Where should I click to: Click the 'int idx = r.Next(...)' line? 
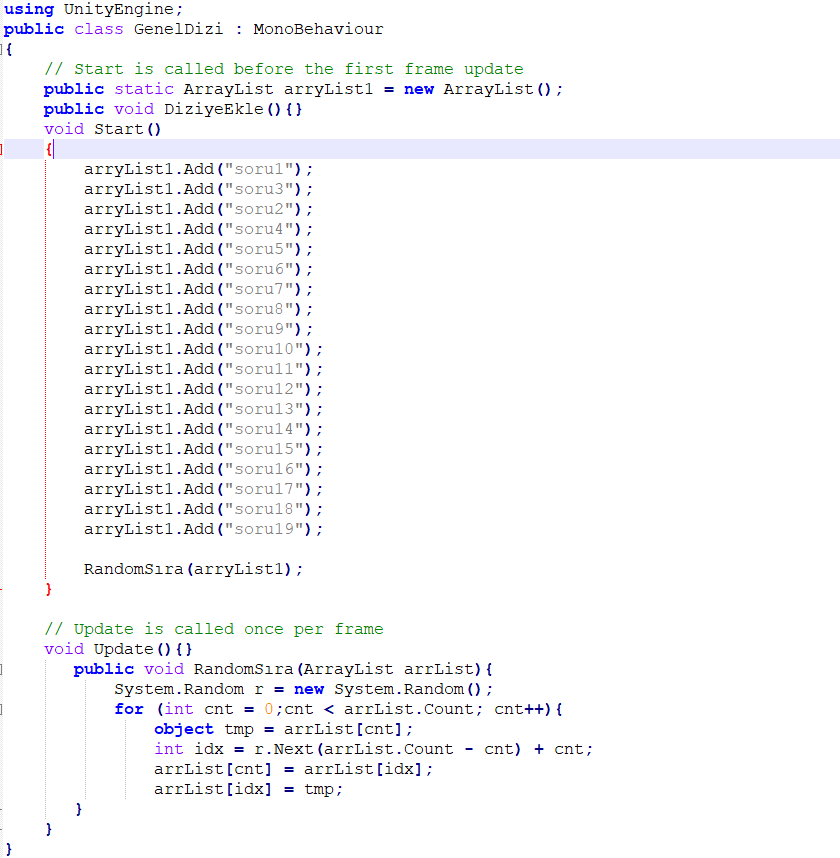(x=373, y=749)
